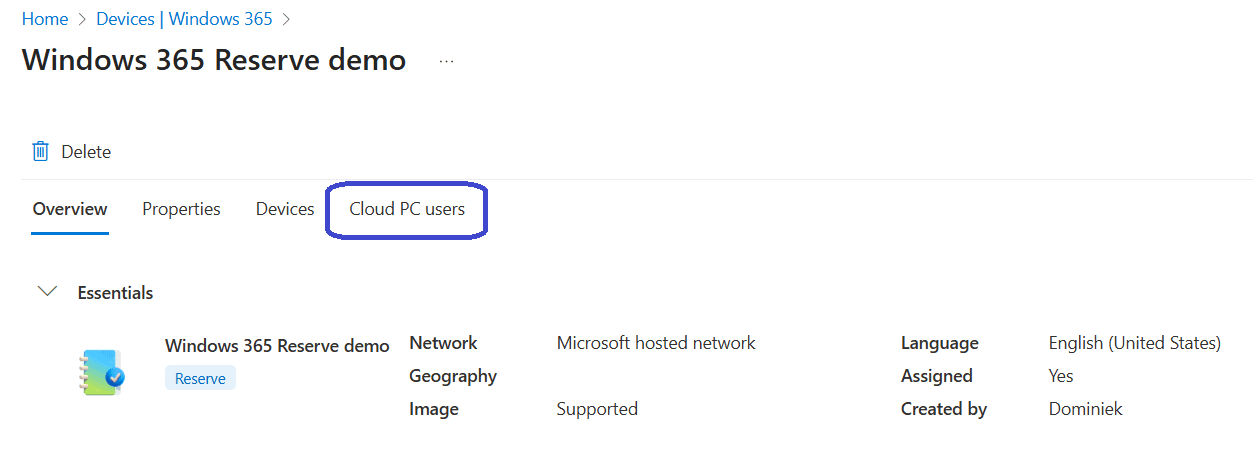Click the policy name beside the notebook icon

pyautogui.click(x=277, y=346)
